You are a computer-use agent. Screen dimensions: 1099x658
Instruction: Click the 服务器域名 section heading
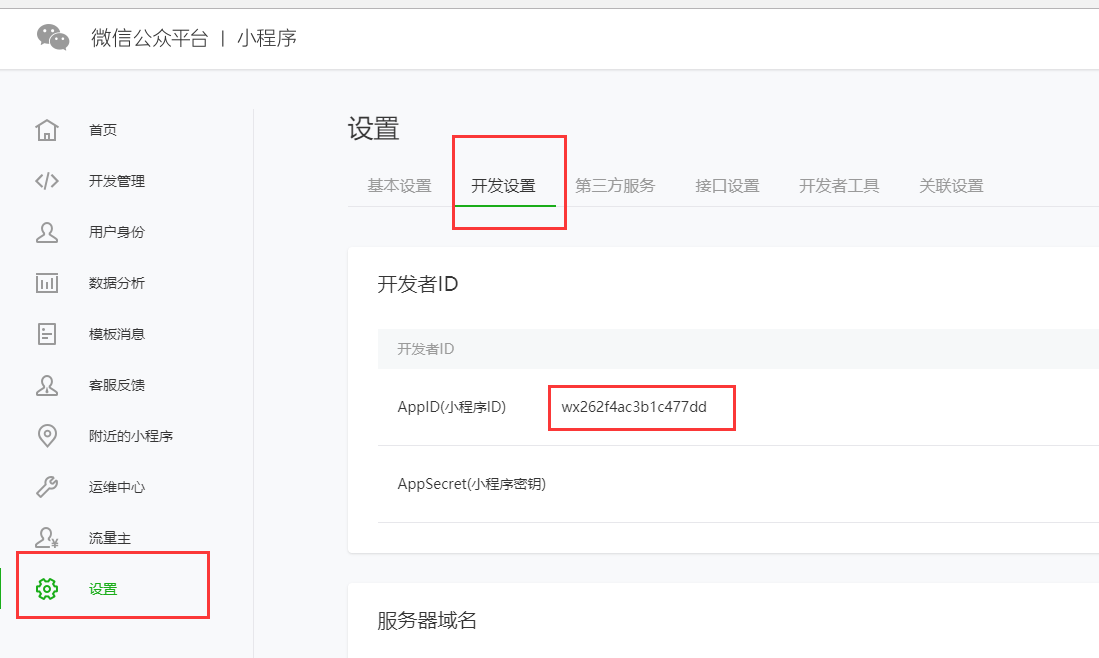coord(427,620)
